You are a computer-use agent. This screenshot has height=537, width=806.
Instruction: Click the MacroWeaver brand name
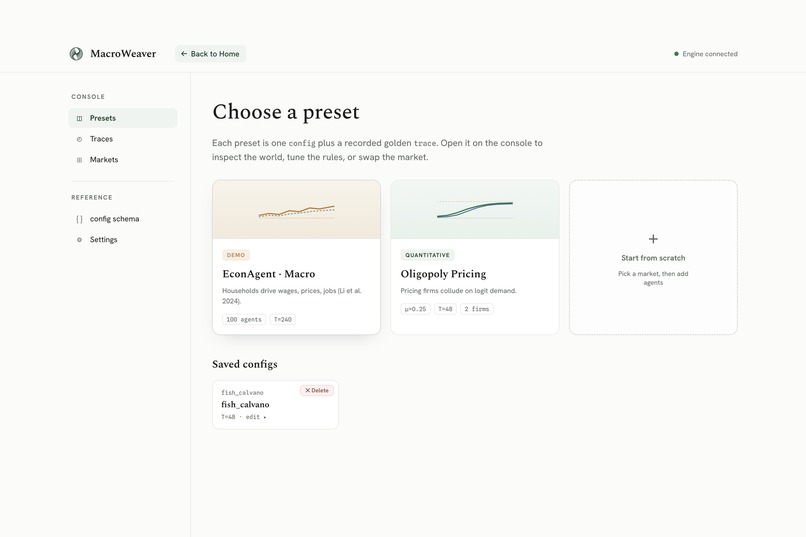(x=123, y=53)
